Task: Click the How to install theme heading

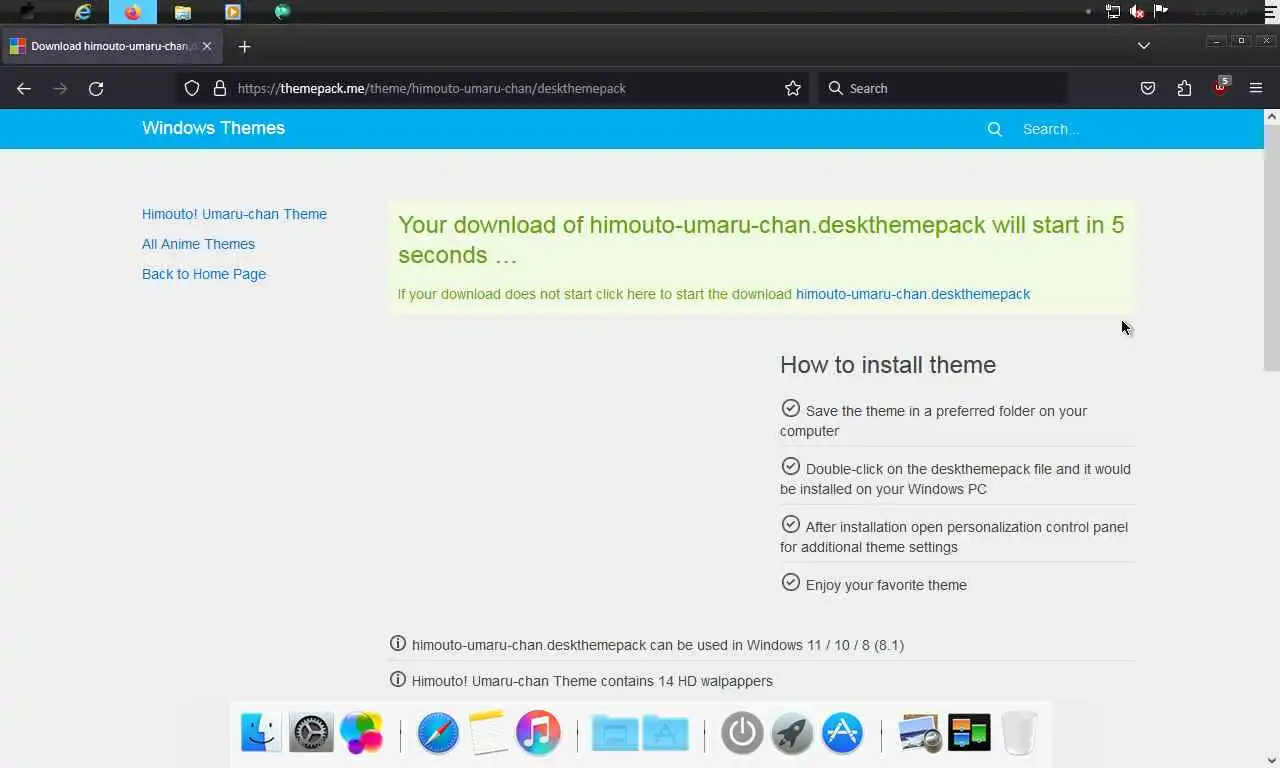Action: [x=888, y=365]
